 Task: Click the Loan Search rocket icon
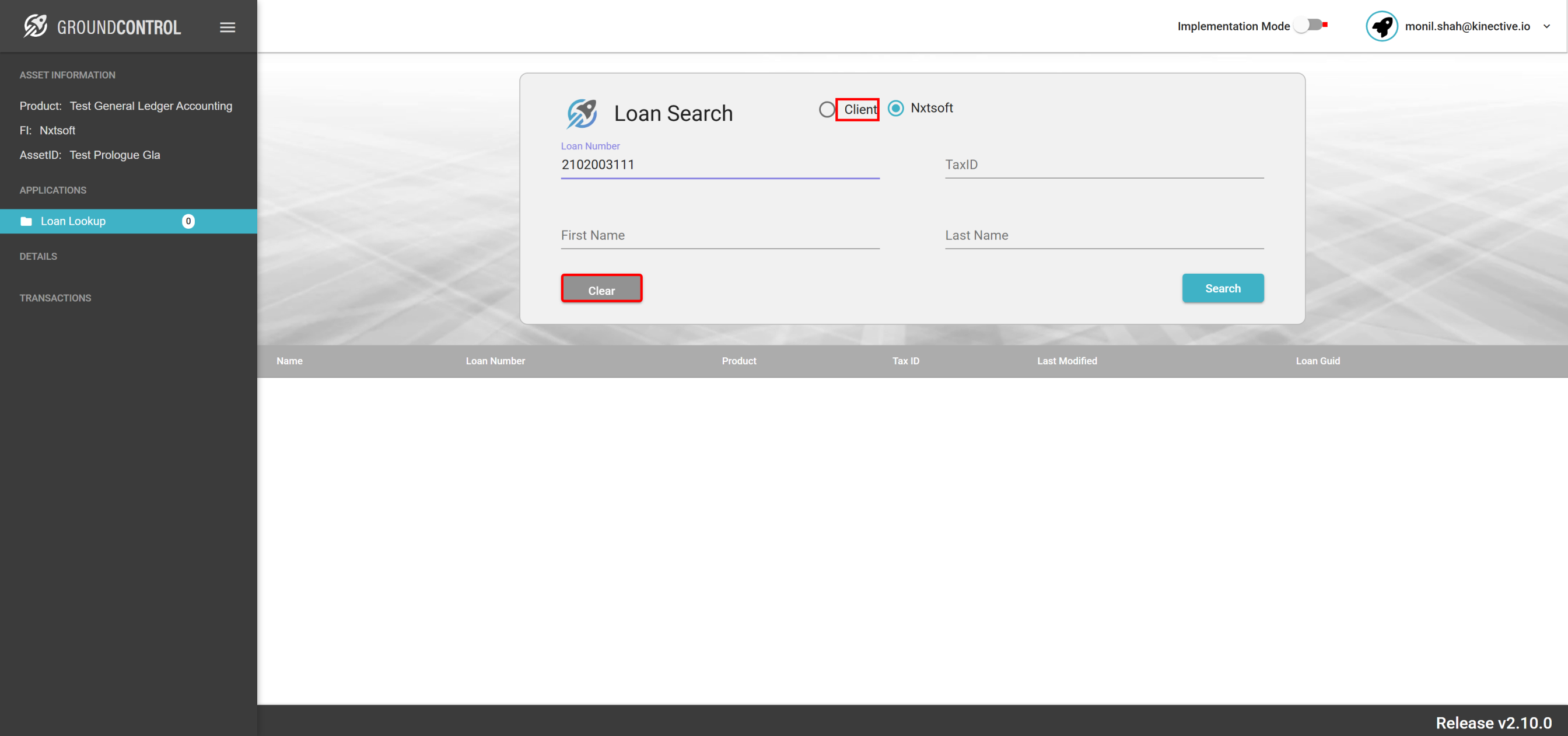coord(582,113)
